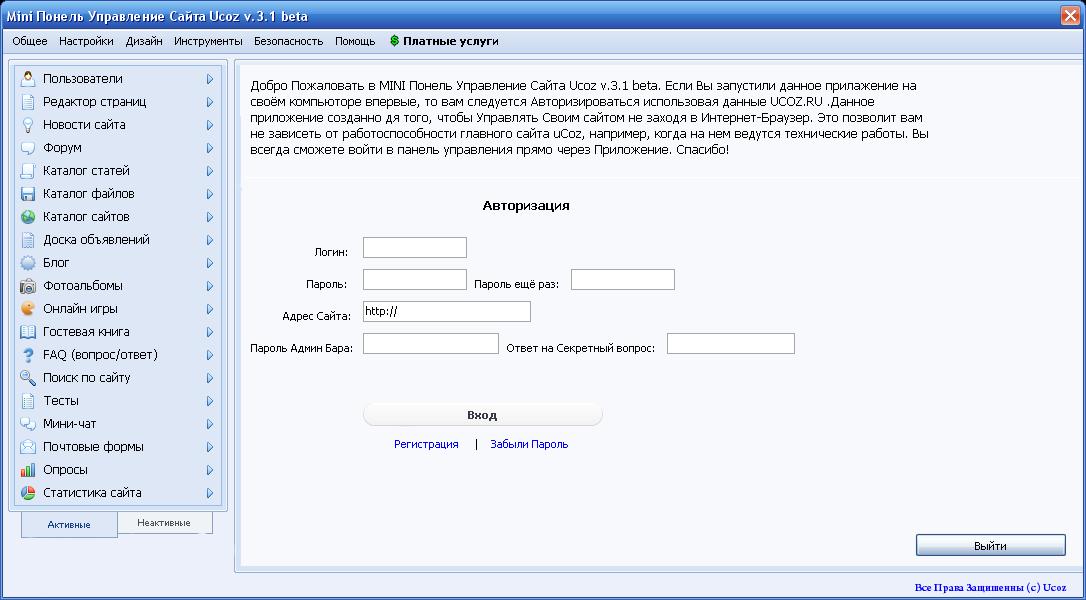This screenshot has height=600, width=1086.
Task: Click the Опросы bar chart icon
Action: [x=28, y=470]
